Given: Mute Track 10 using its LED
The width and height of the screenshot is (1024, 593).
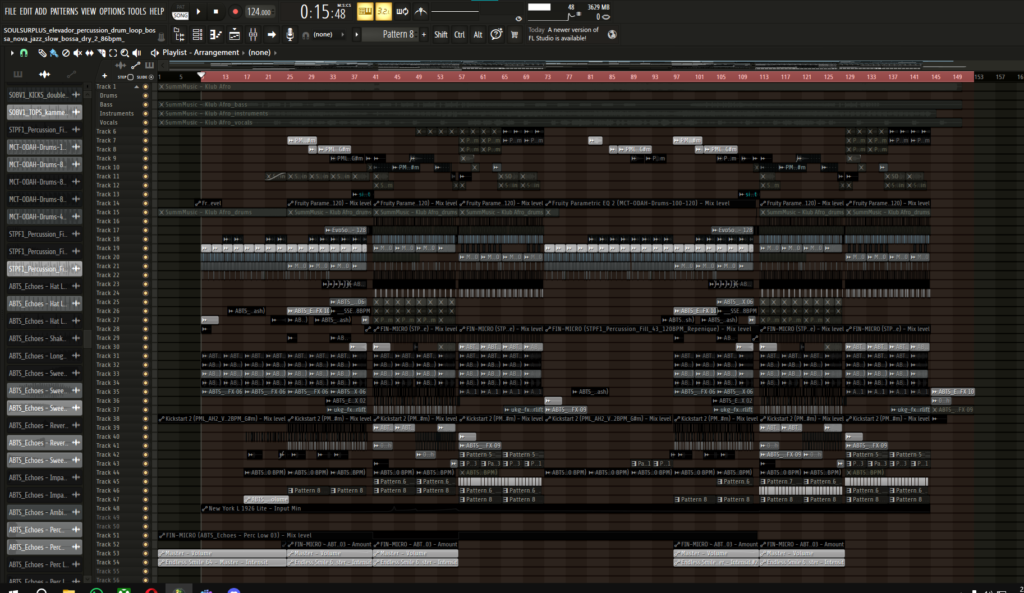Looking at the screenshot, I should (x=146, y=167).
